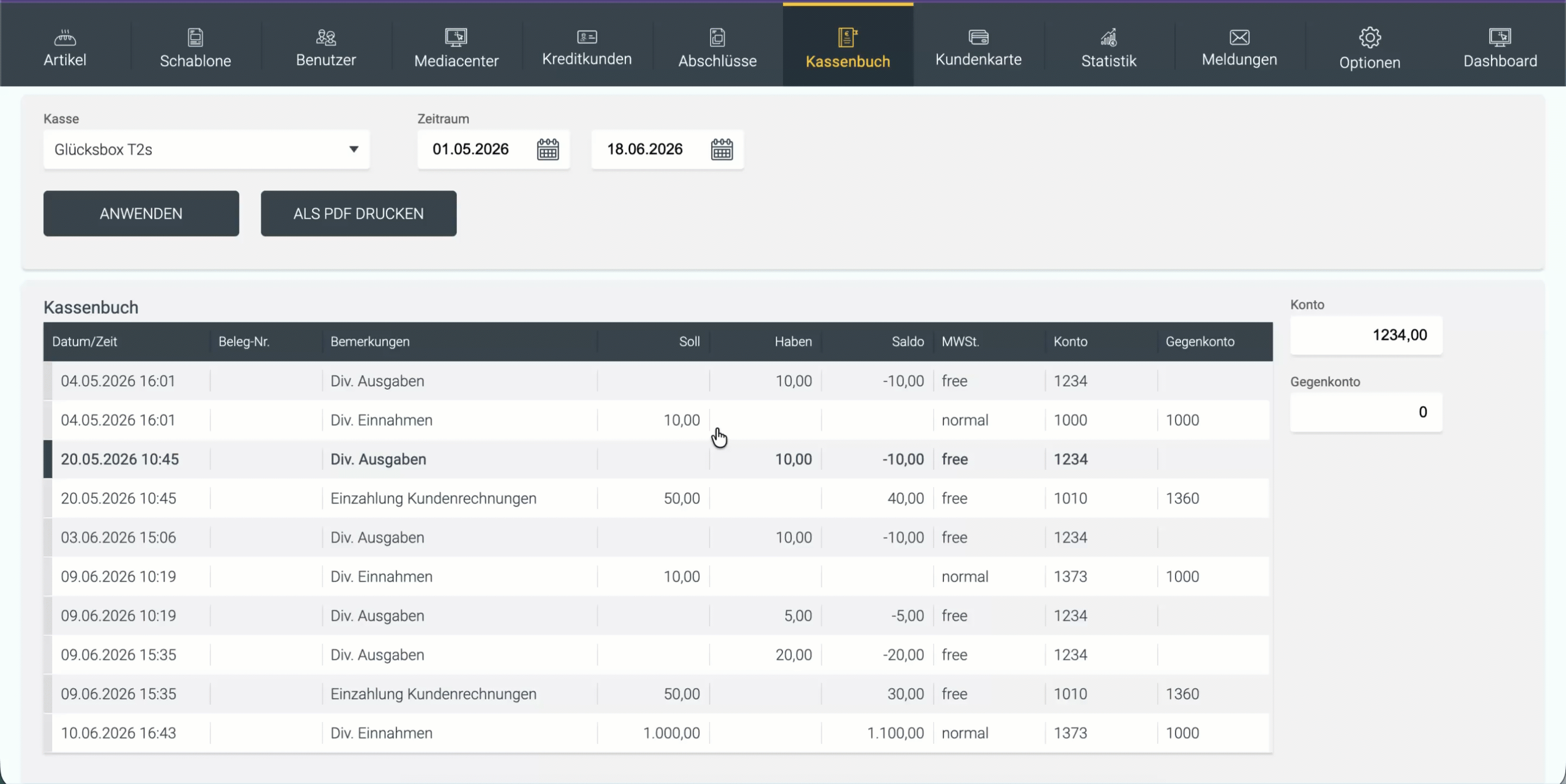Open Kreditkunden card icon

point(587,37)
